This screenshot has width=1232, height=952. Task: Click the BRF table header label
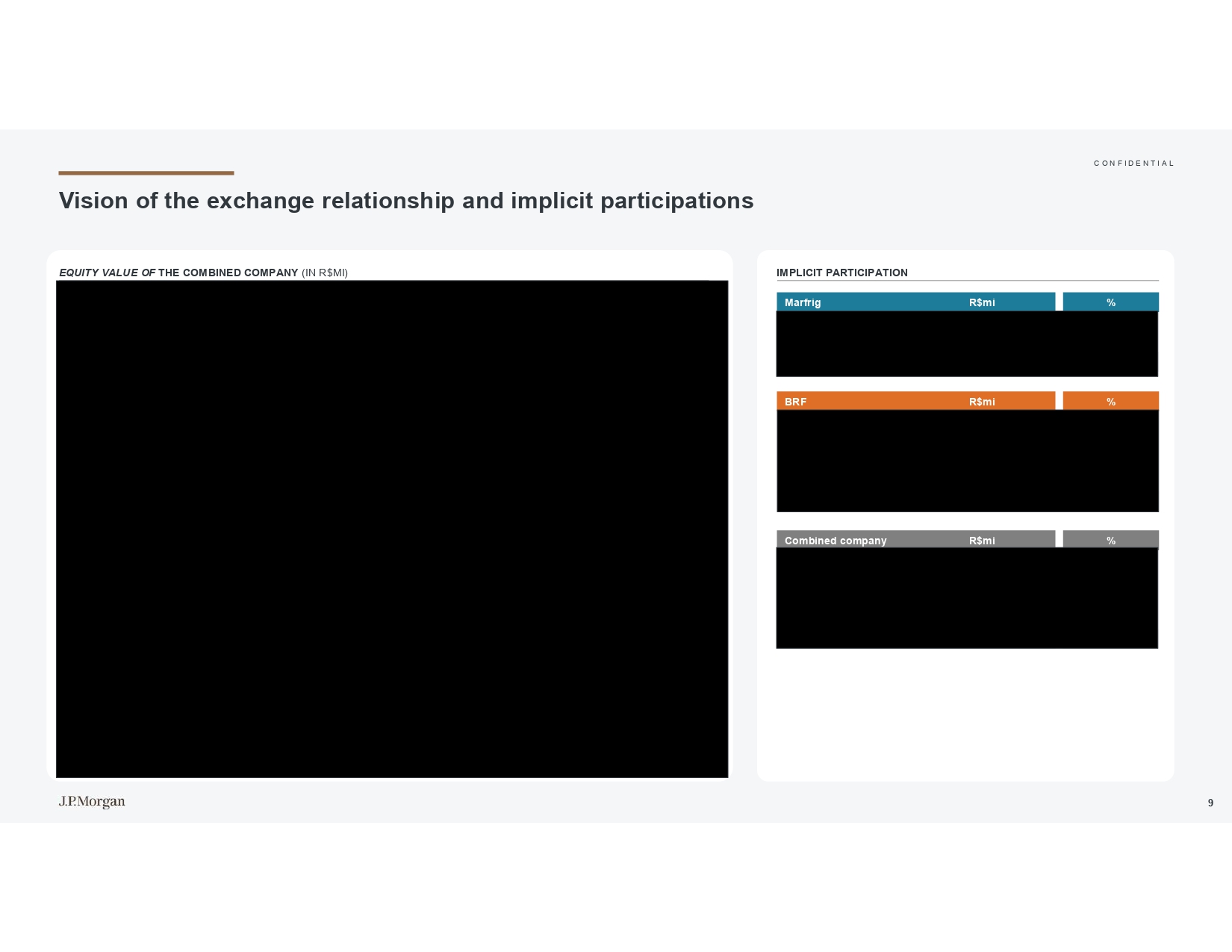click(x=796, y=402)
